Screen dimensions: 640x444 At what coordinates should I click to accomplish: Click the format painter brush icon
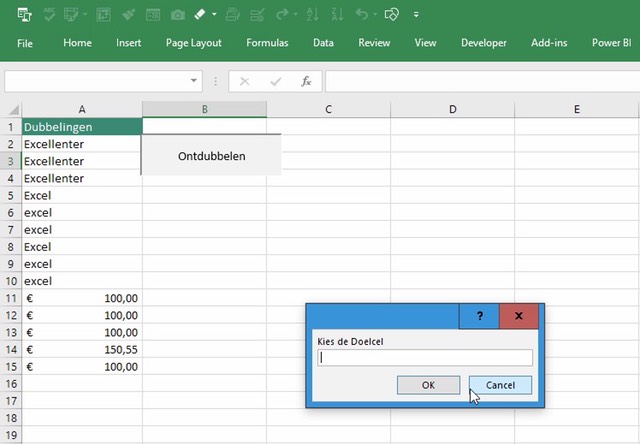pos(129,15)
